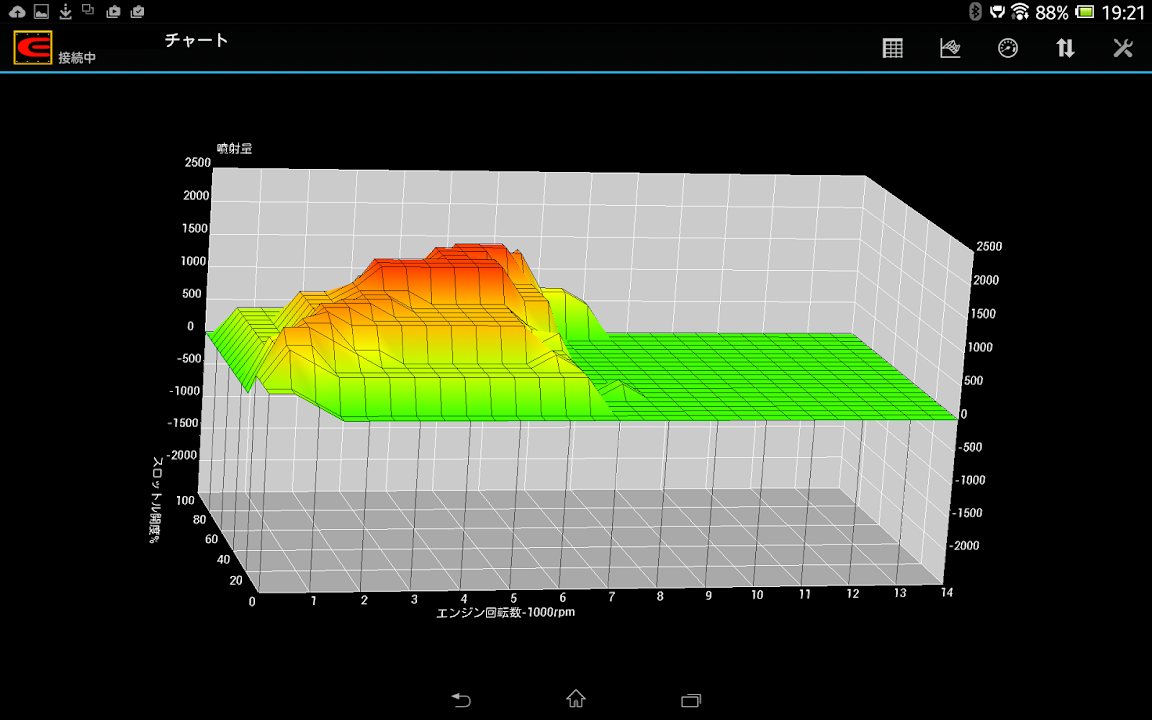This screenshot has width=1152, height=720.
Task: Tap the up-down data transfer arrows
Action: (1065, 48)
